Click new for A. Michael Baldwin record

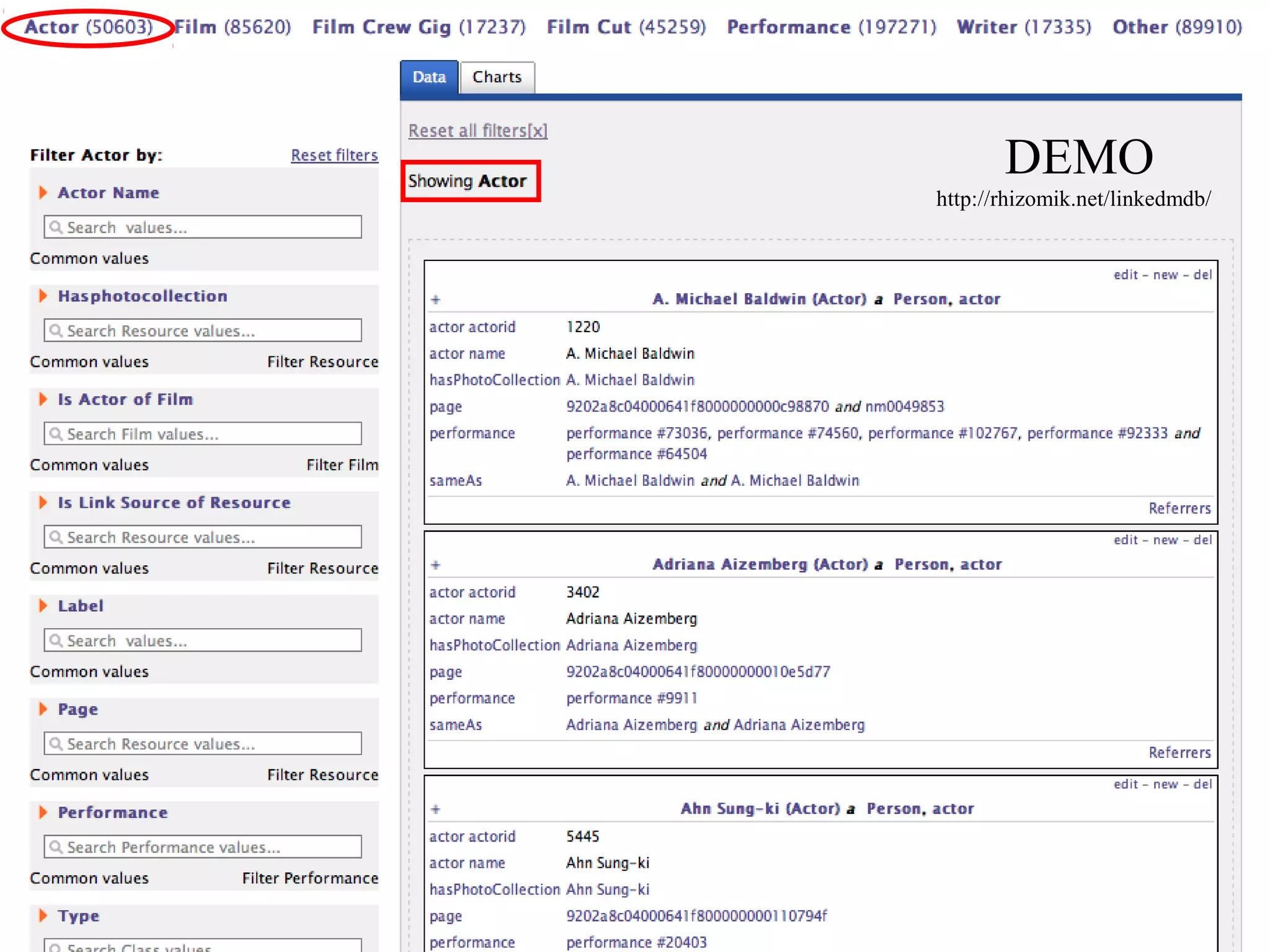point(1166,275)
